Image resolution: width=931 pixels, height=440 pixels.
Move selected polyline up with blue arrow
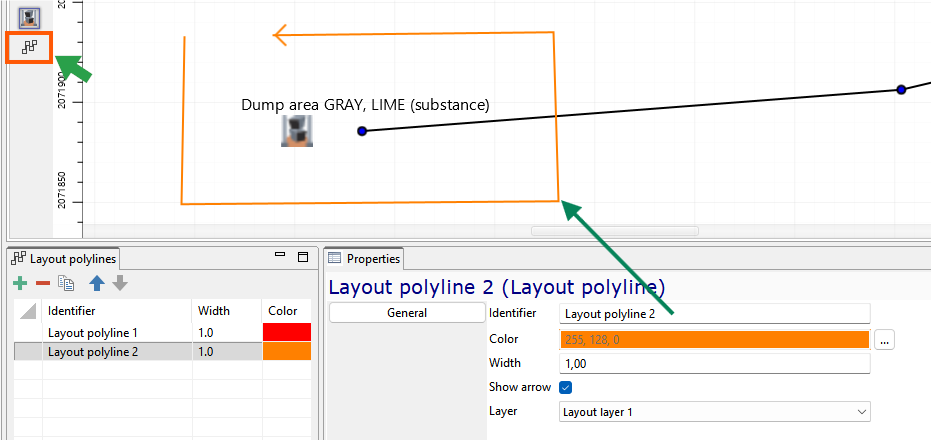coord(97,283)
